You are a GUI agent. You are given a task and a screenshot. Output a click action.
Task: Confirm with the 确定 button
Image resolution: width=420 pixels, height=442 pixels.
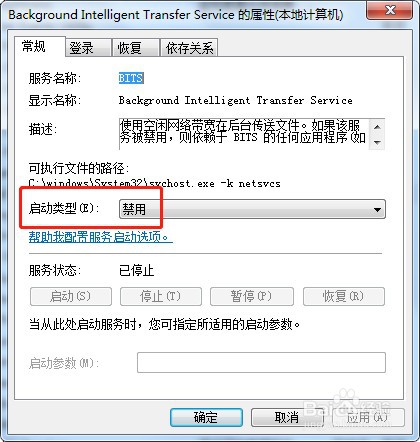(206, 417)
